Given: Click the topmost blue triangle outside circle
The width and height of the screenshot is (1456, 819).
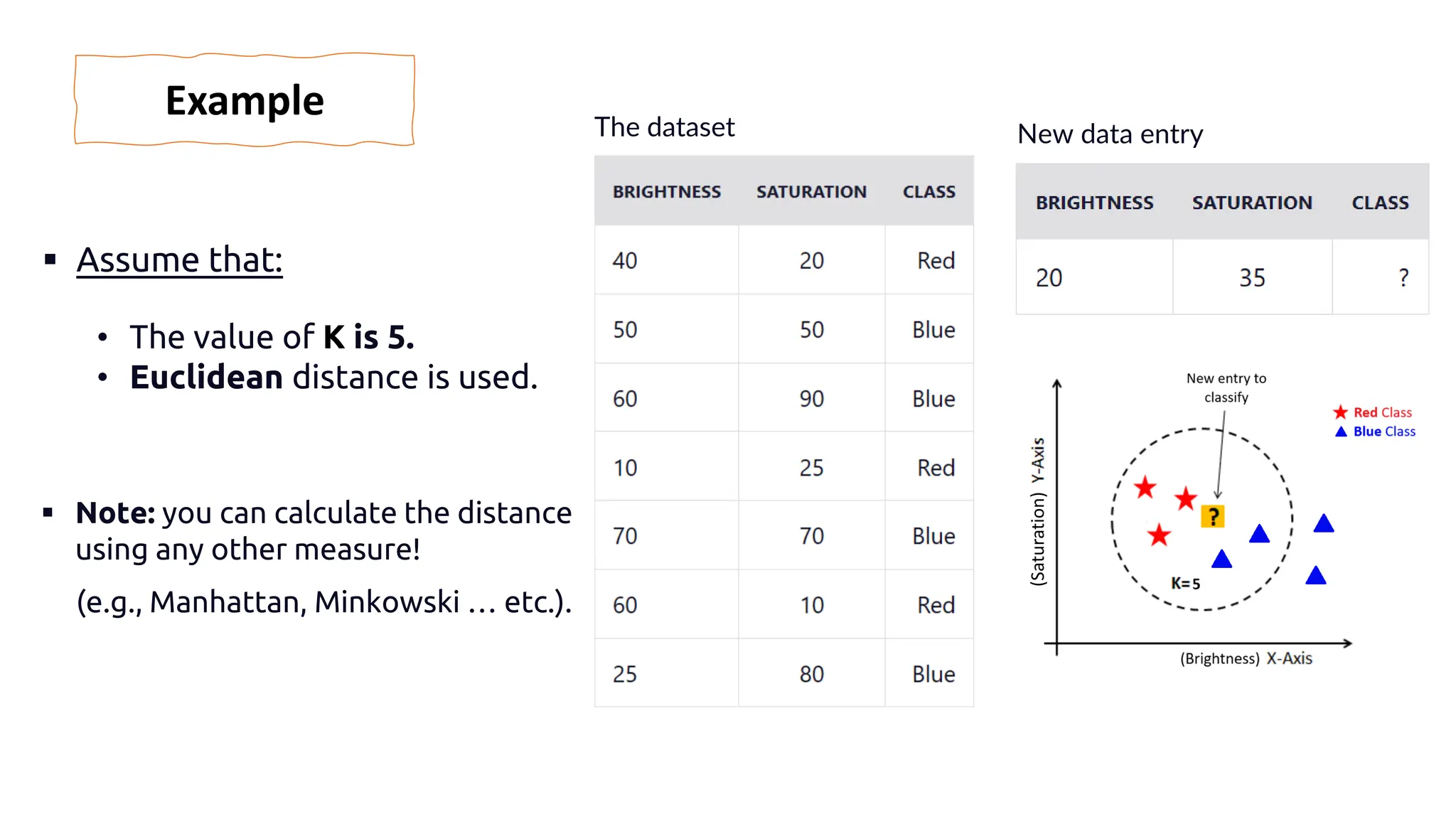Looking at the screenshot, I should tap(1323, 524).
